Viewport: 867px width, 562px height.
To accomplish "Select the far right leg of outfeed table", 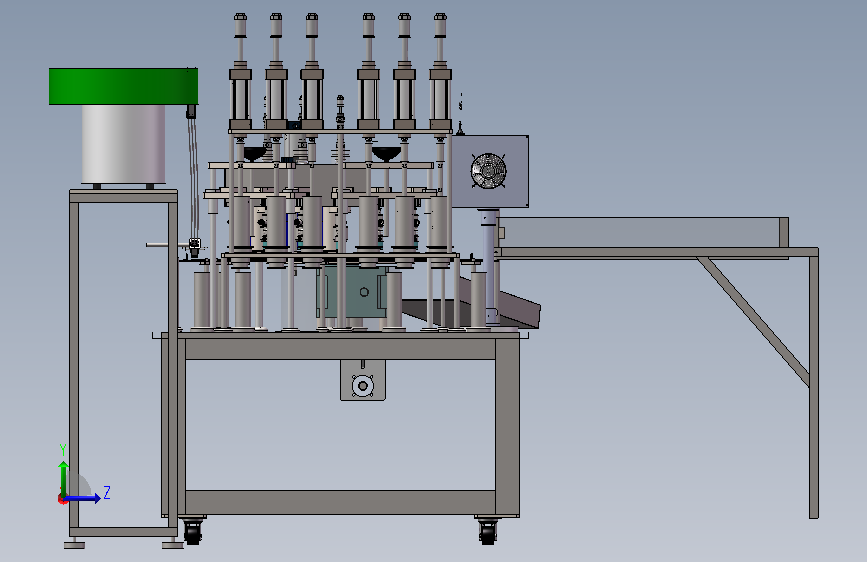I will point(813,387).
